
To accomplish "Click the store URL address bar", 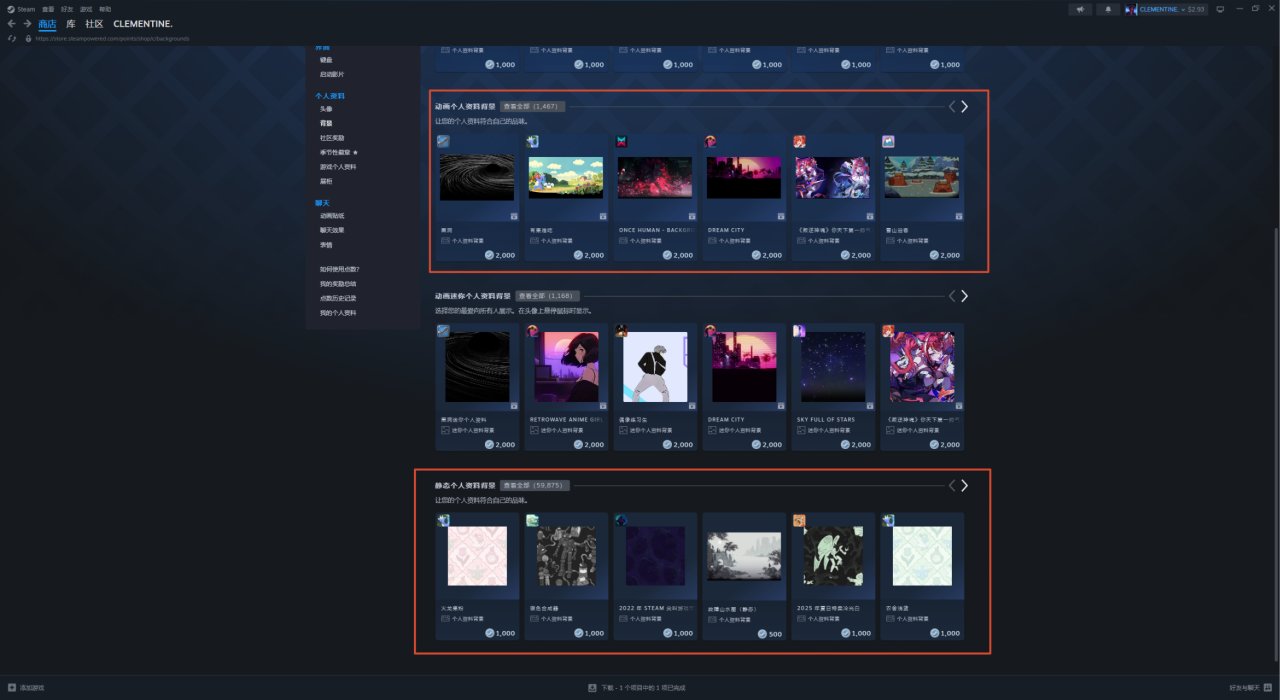I will [112, 38].
